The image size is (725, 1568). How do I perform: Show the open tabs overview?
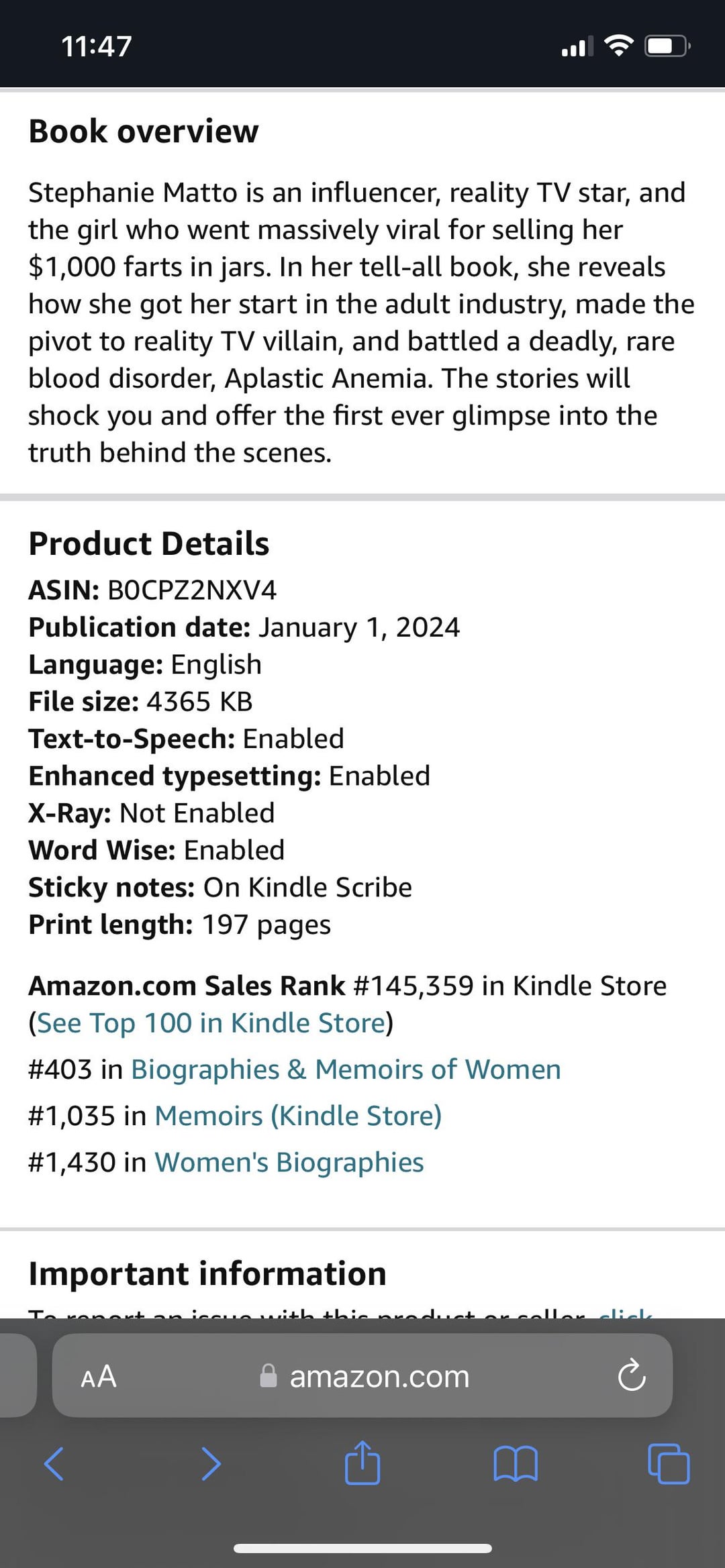pos(669,1463)
